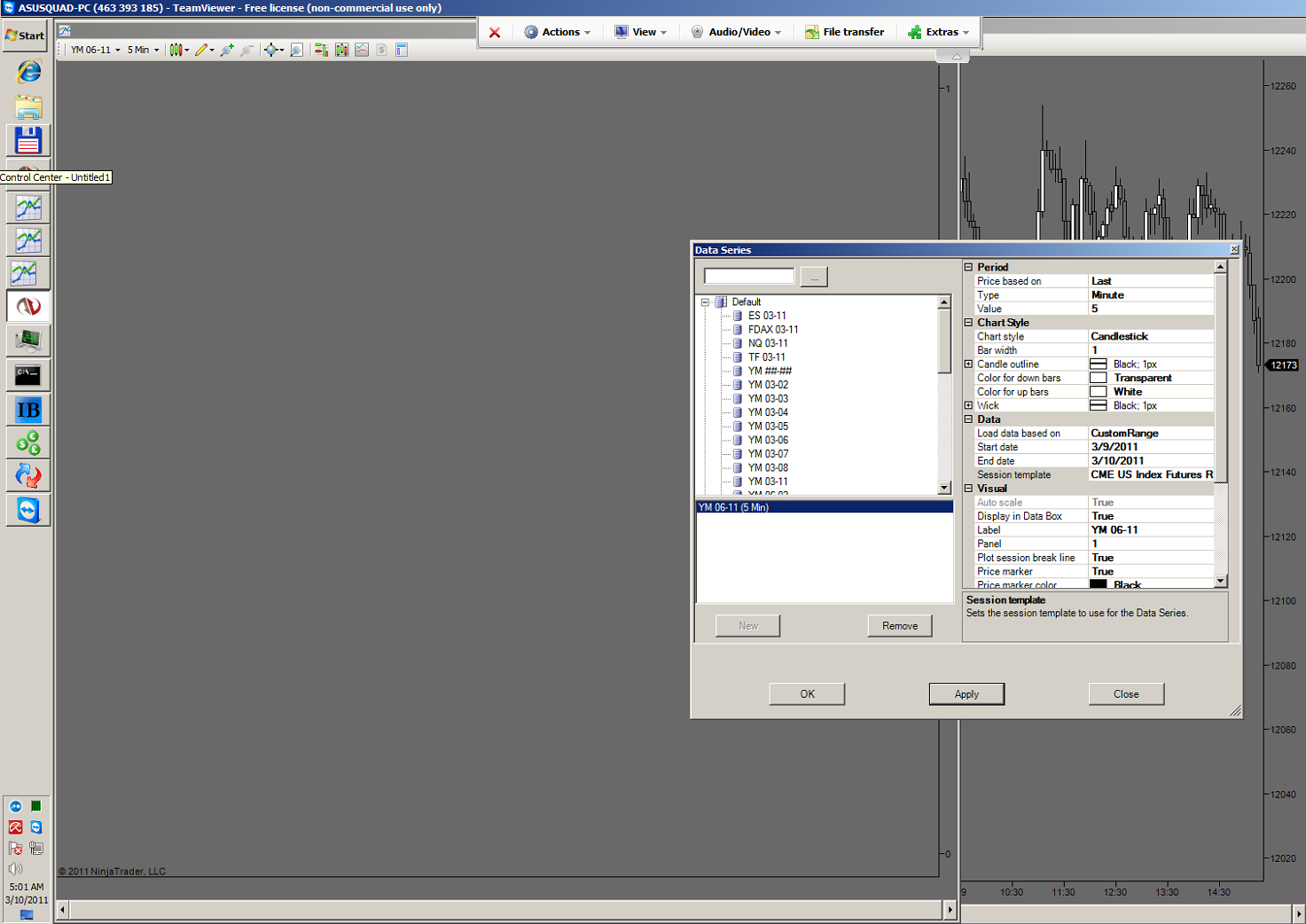Open the 5 Min interval dropdown

[x=143, y=50]
